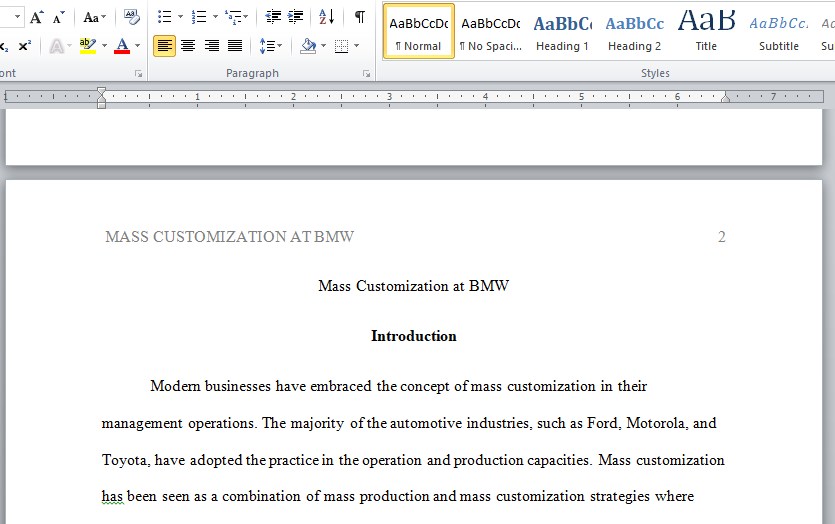The height and width of the screenshot is (524, 835).
Task: Click the header text MASS CUSTOMIZATION AT BMW
Action: pyautogui.click(x=230, y=236)
